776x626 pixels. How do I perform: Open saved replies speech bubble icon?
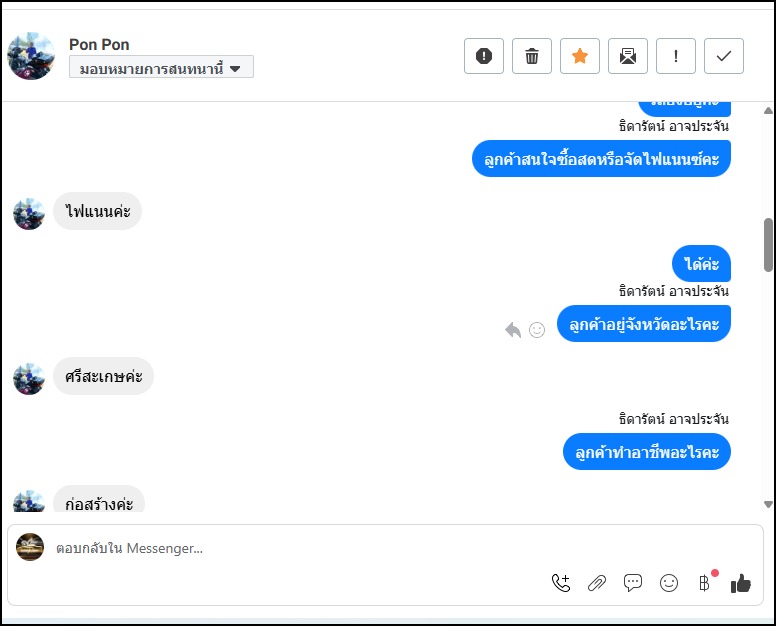tap(633, 583)
